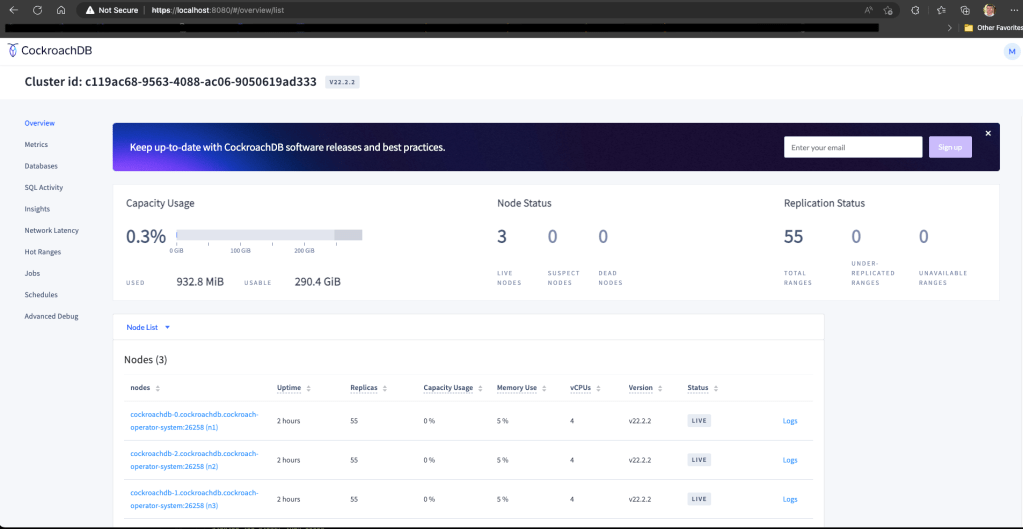Open Logs for node n1
Screen dimensions: 1023x529
click(789, 421)
